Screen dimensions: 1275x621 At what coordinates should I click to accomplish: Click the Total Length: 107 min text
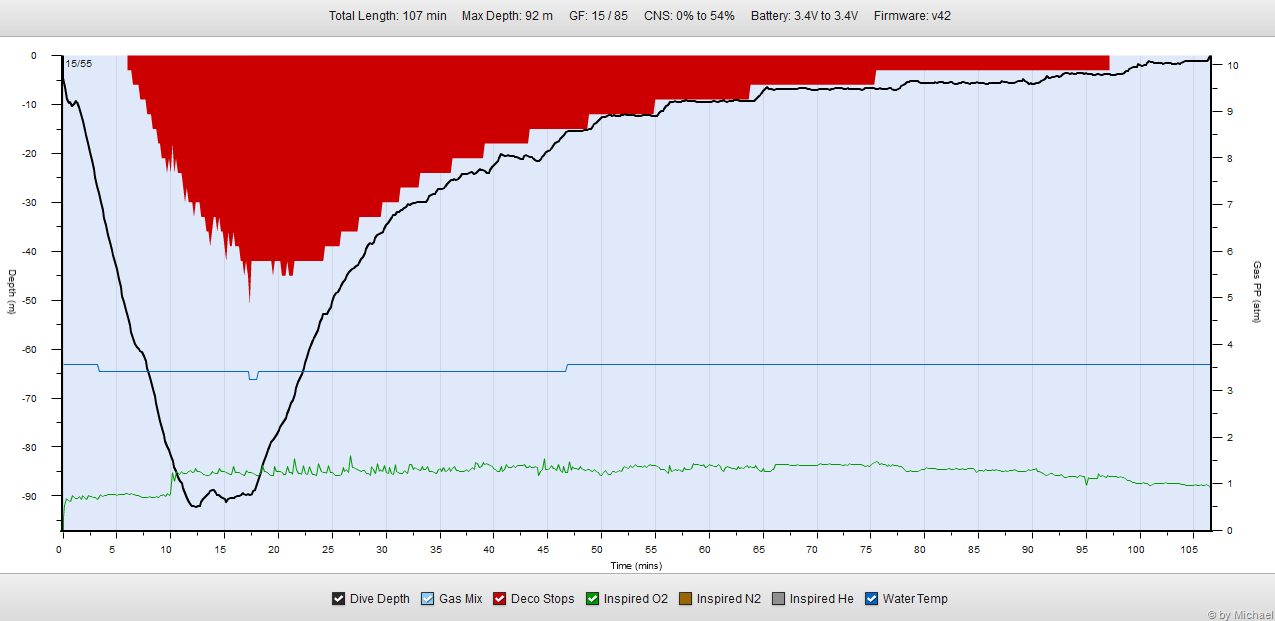pyautogui.click(x=387, y=16)
